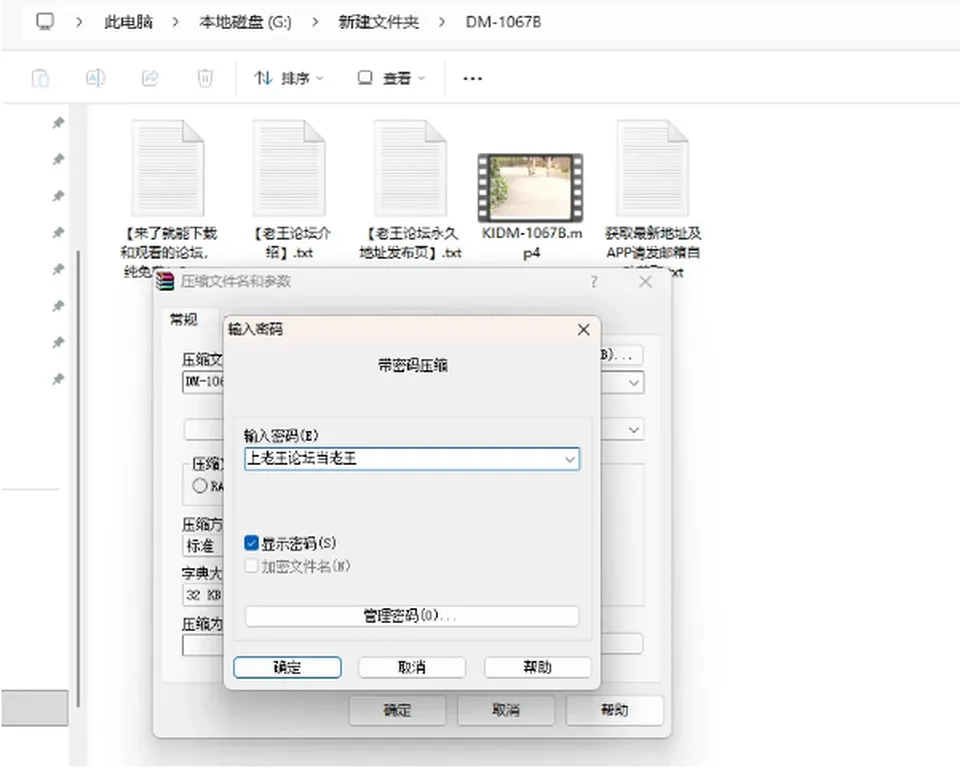Image resolution: width=960 pixels, height=768 pixels.
Task: Click 帮助 in the 输入密码 dialog
Action: coord(538,667)
